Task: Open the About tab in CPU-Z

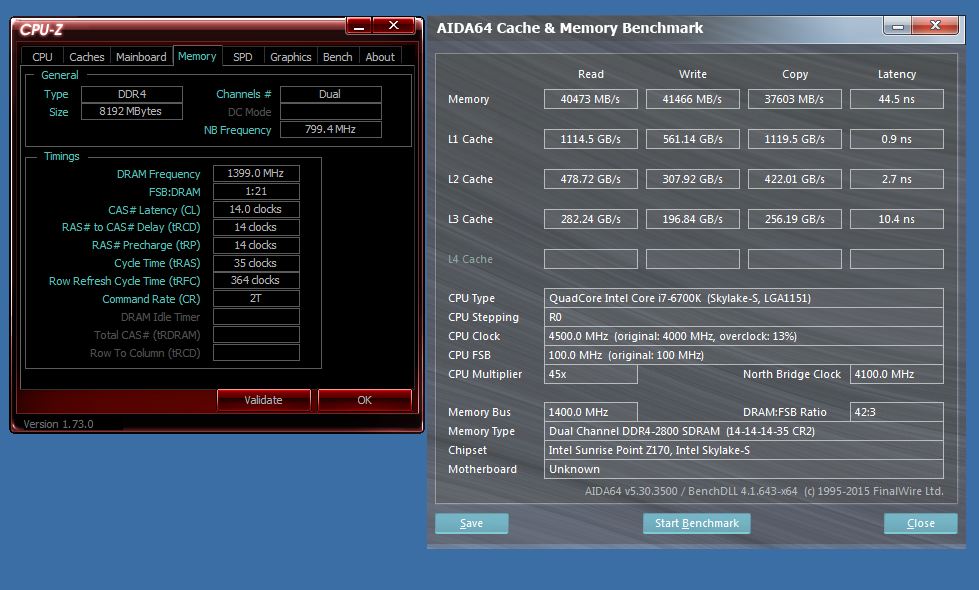Action: 380,57
